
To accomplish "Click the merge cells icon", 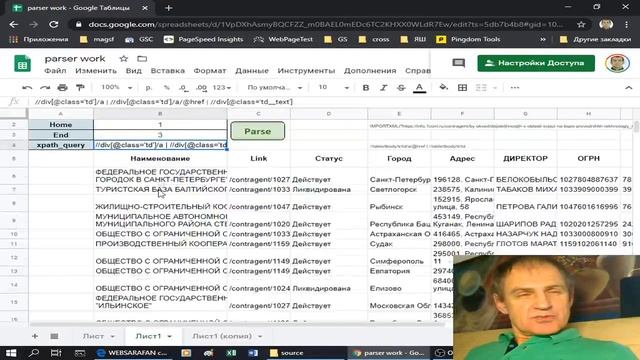I will (481, 88).
